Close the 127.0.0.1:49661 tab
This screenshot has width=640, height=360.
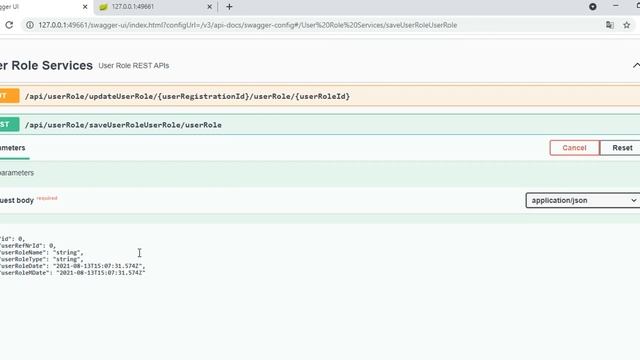(209, 7)
